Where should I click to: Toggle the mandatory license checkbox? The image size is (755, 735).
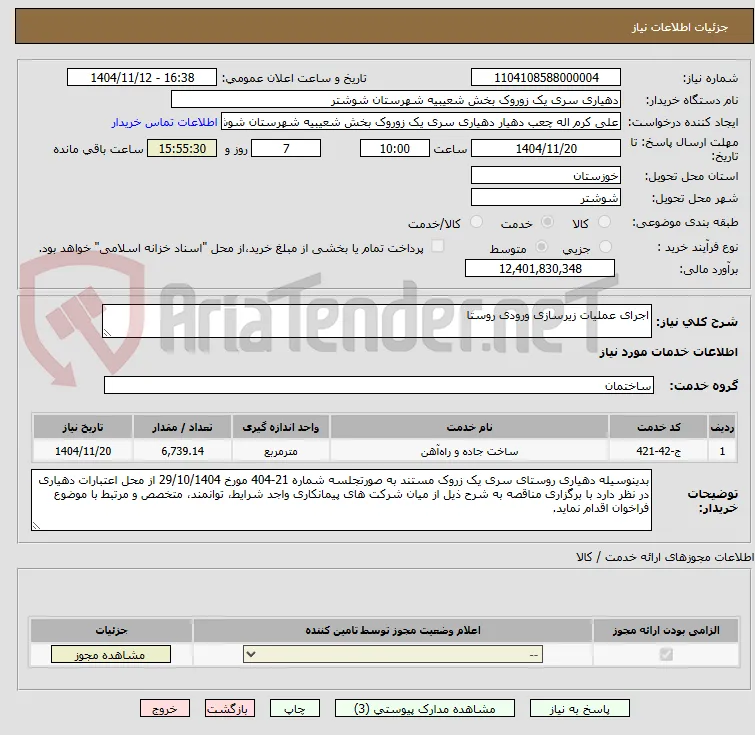(666, 654)
